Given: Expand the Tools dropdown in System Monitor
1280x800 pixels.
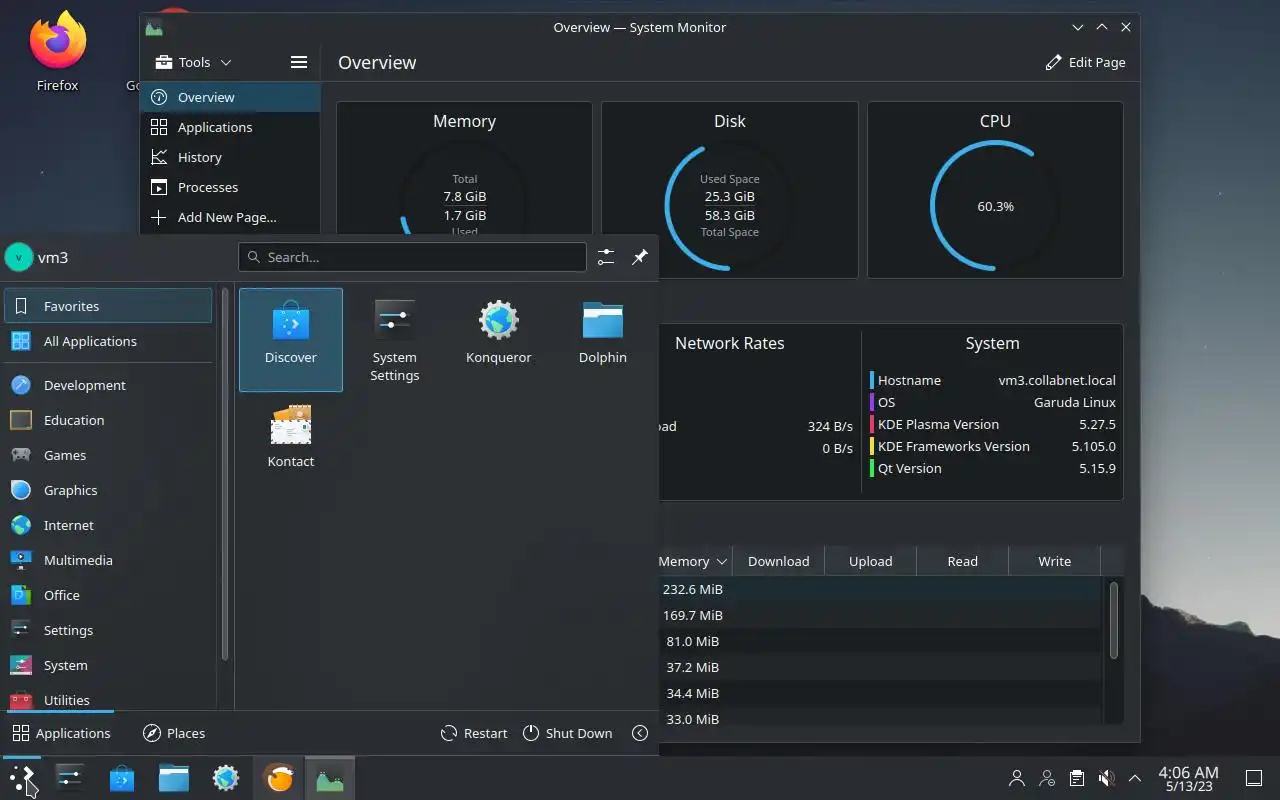Looking at the screenshot, I should click(193, 62).
